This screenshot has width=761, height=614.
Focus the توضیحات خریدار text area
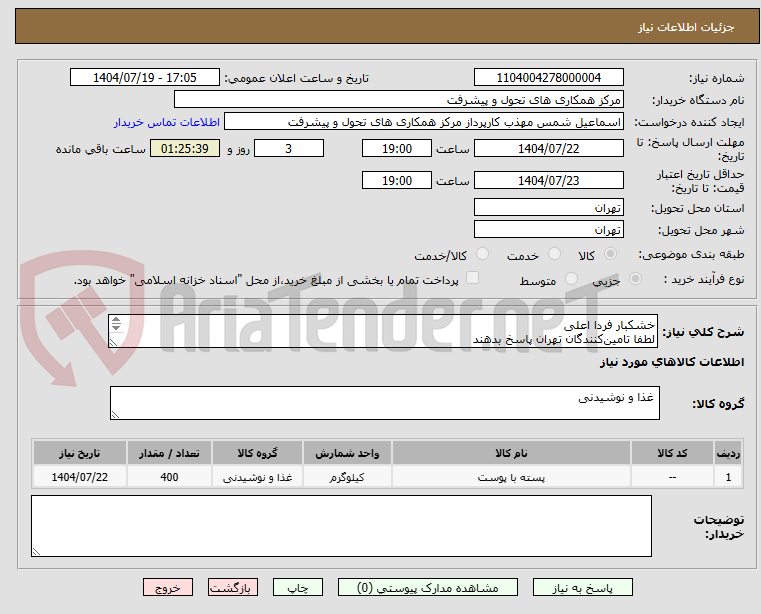tap(341, 525)
